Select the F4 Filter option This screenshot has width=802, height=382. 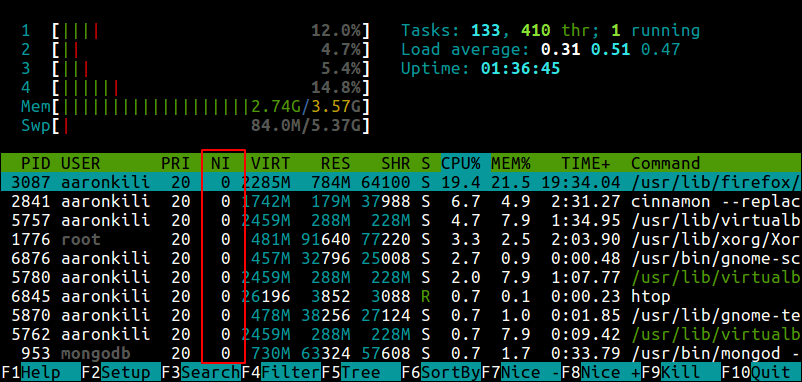coord(281,373)
